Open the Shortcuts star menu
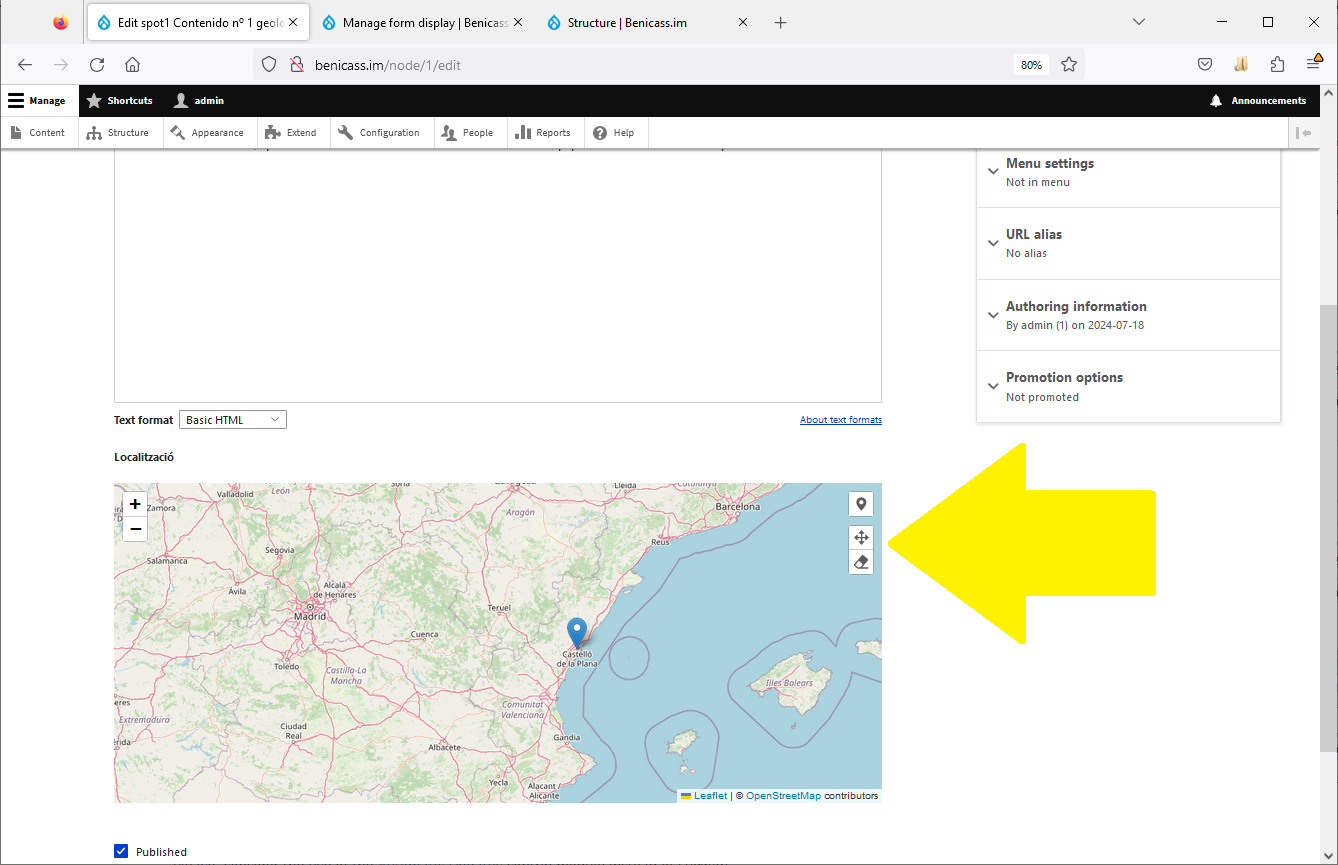 point(120,101)
